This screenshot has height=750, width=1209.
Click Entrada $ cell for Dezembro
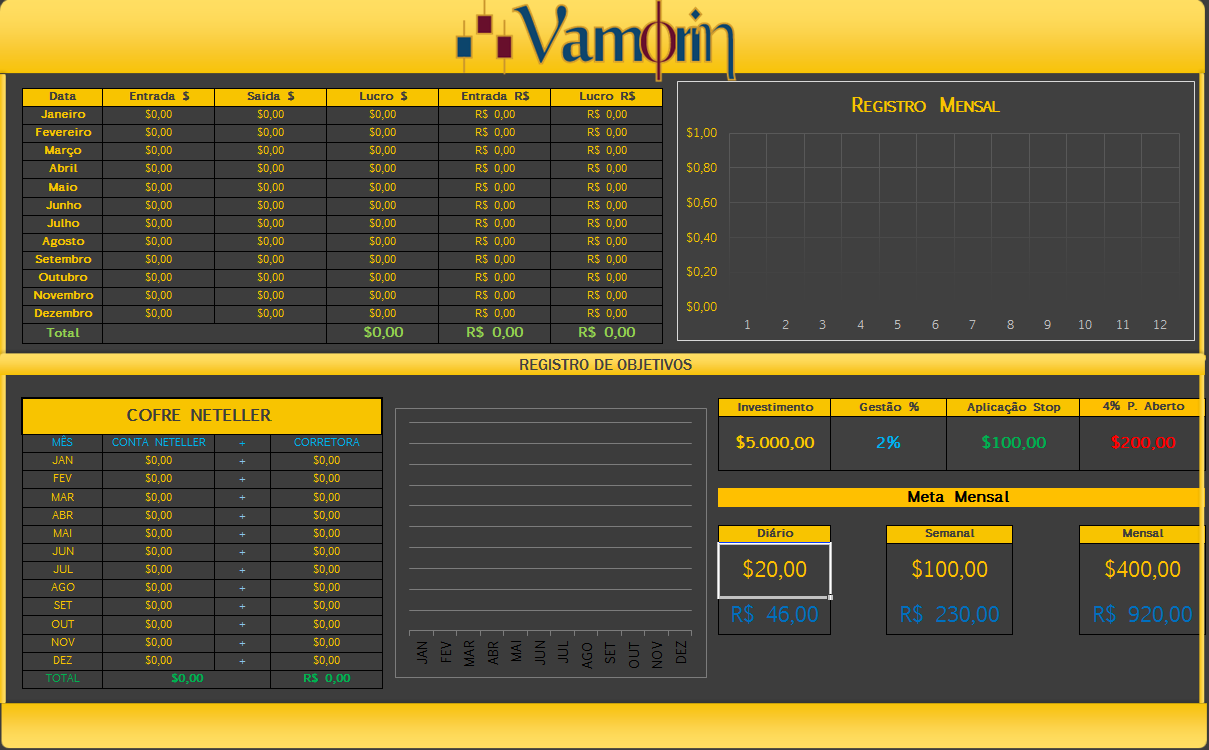tap(159, 313)
